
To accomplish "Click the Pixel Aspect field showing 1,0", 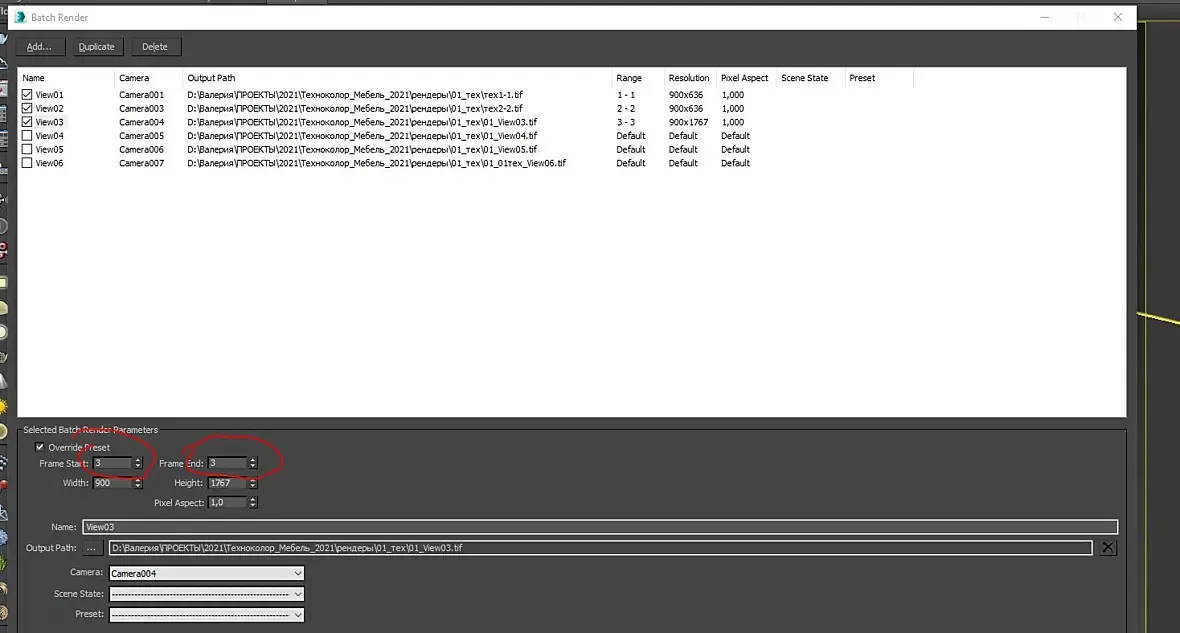I will click(x=227, y=503).
